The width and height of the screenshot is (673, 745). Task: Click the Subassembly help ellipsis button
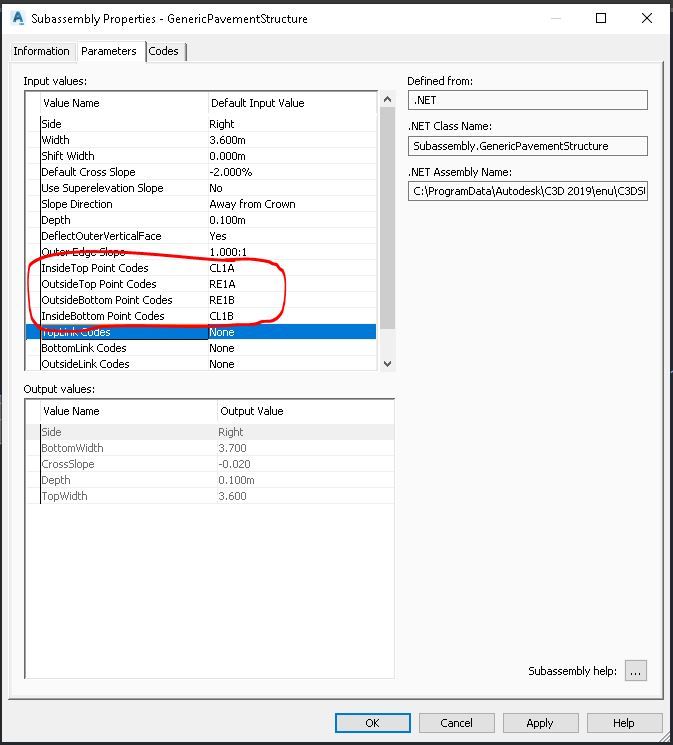pos(635,671)
